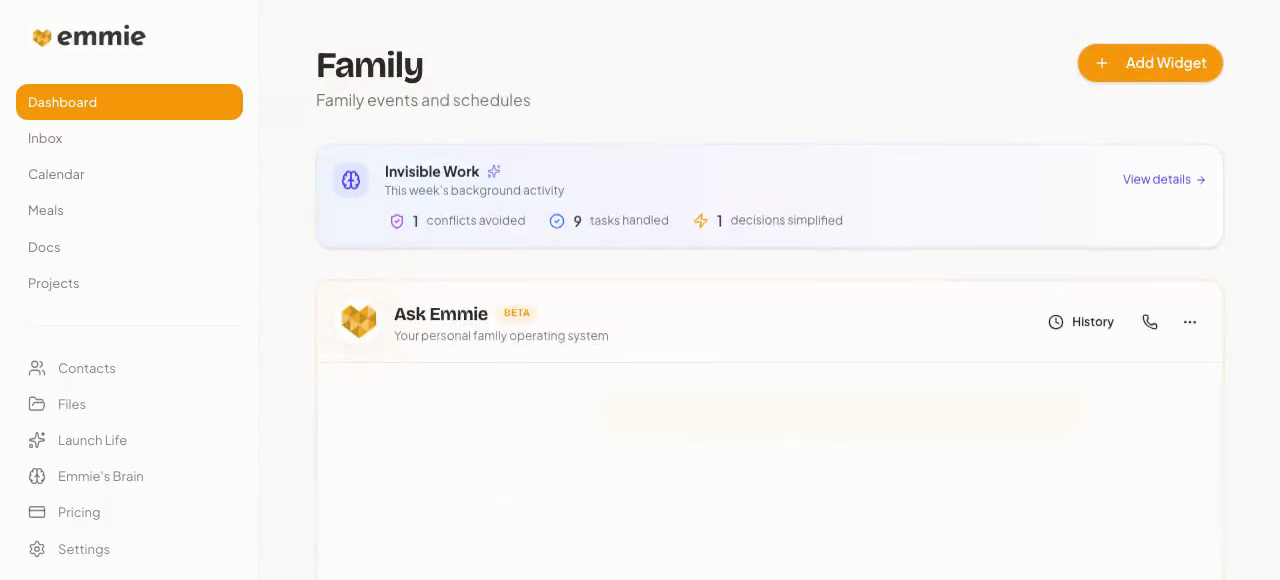Select the Launch Life sparkle icon

coord(37,440)
